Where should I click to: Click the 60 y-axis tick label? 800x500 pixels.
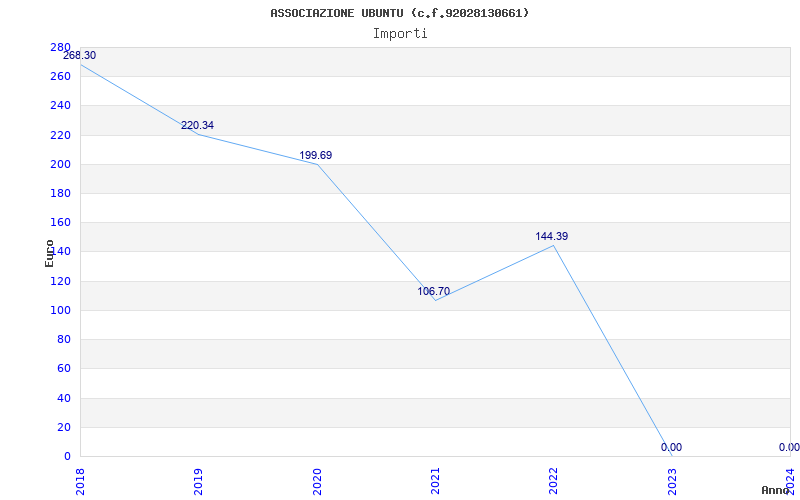tap(64, 368)
